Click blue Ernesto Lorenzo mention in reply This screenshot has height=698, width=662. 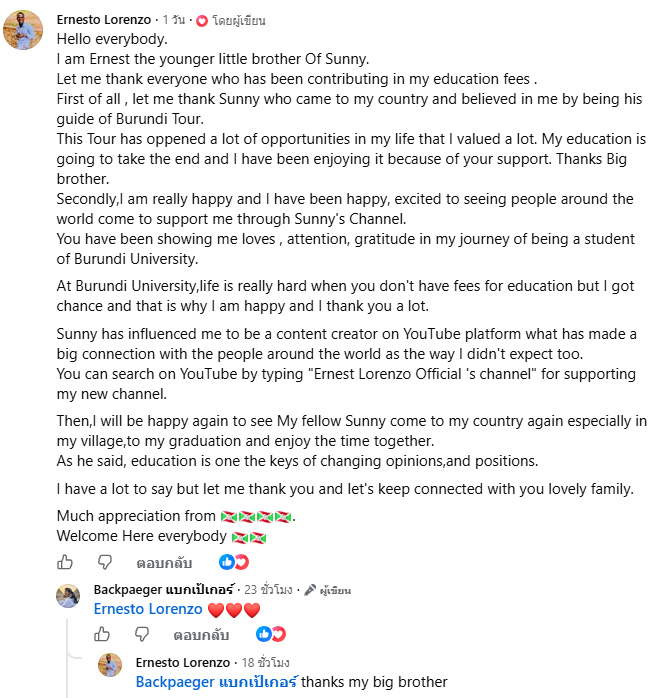[148, 609]
